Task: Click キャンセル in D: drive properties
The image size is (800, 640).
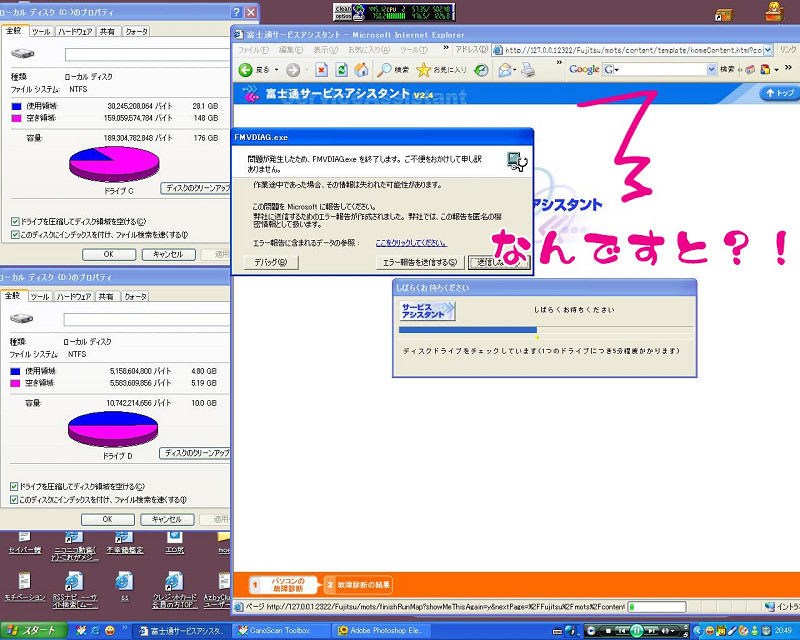Action: click(167, 519)
